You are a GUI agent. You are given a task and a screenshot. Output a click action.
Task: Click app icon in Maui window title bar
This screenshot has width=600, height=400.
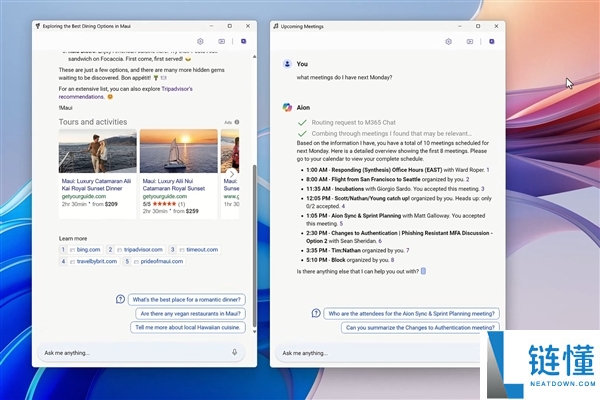(38, 26)
